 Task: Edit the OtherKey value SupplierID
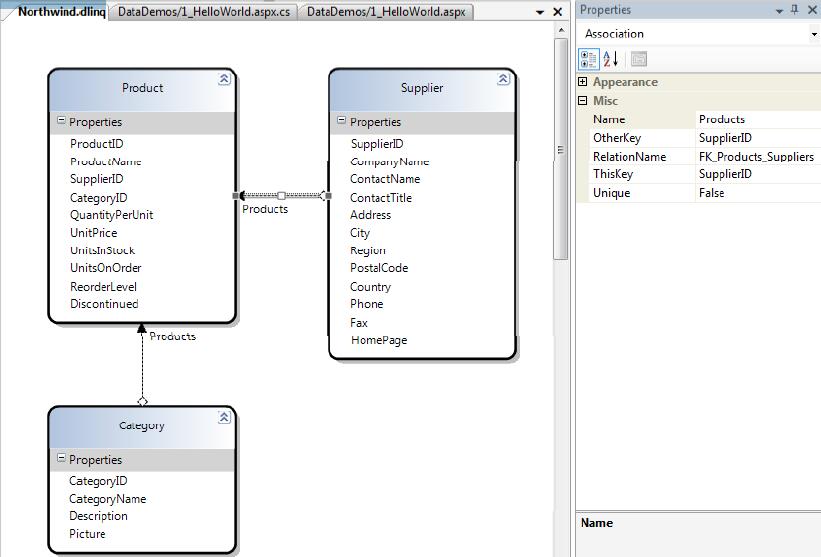tap(758, 138)
